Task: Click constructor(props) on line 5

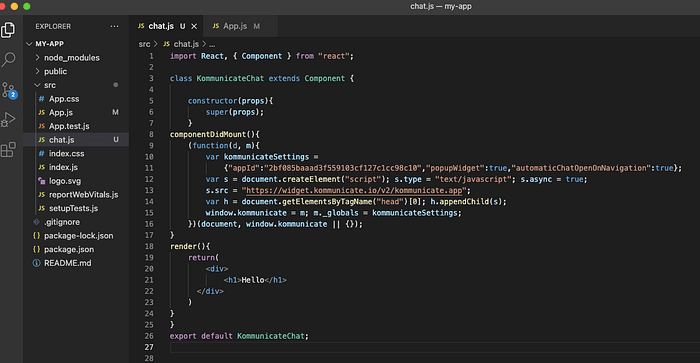Action: tap(228, 101)
